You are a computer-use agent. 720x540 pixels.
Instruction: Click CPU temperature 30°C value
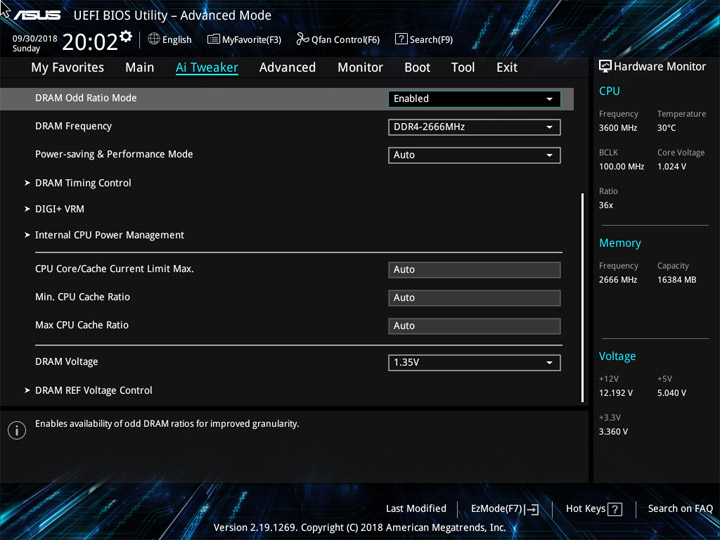(666, 128)
